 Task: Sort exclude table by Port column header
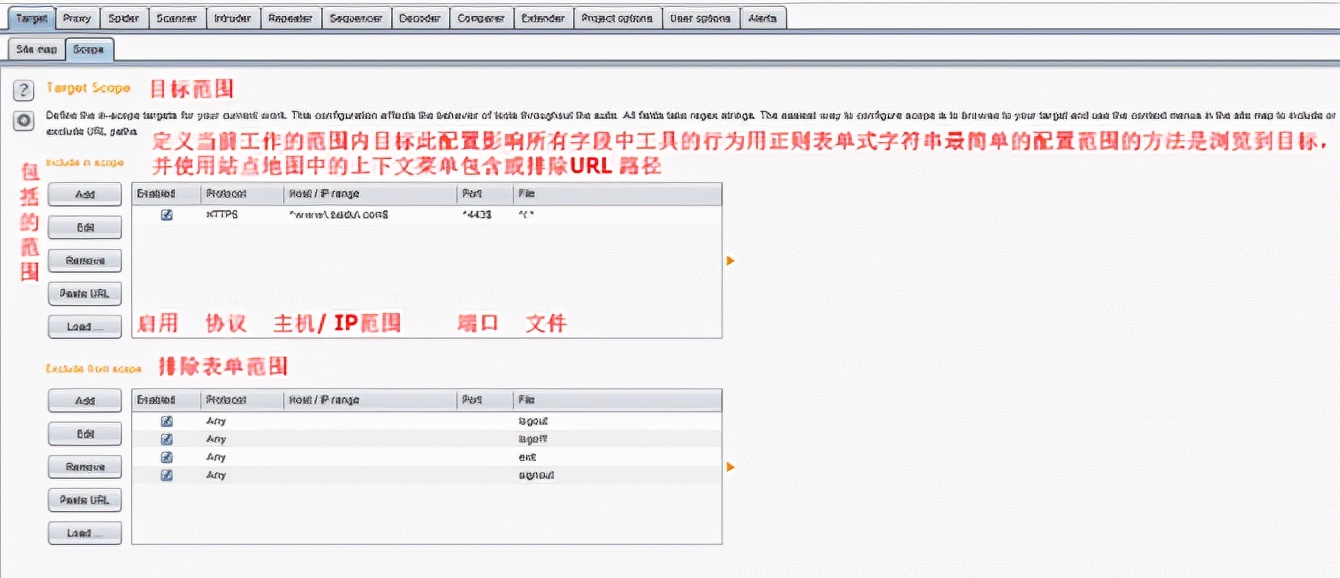[485, 400]
